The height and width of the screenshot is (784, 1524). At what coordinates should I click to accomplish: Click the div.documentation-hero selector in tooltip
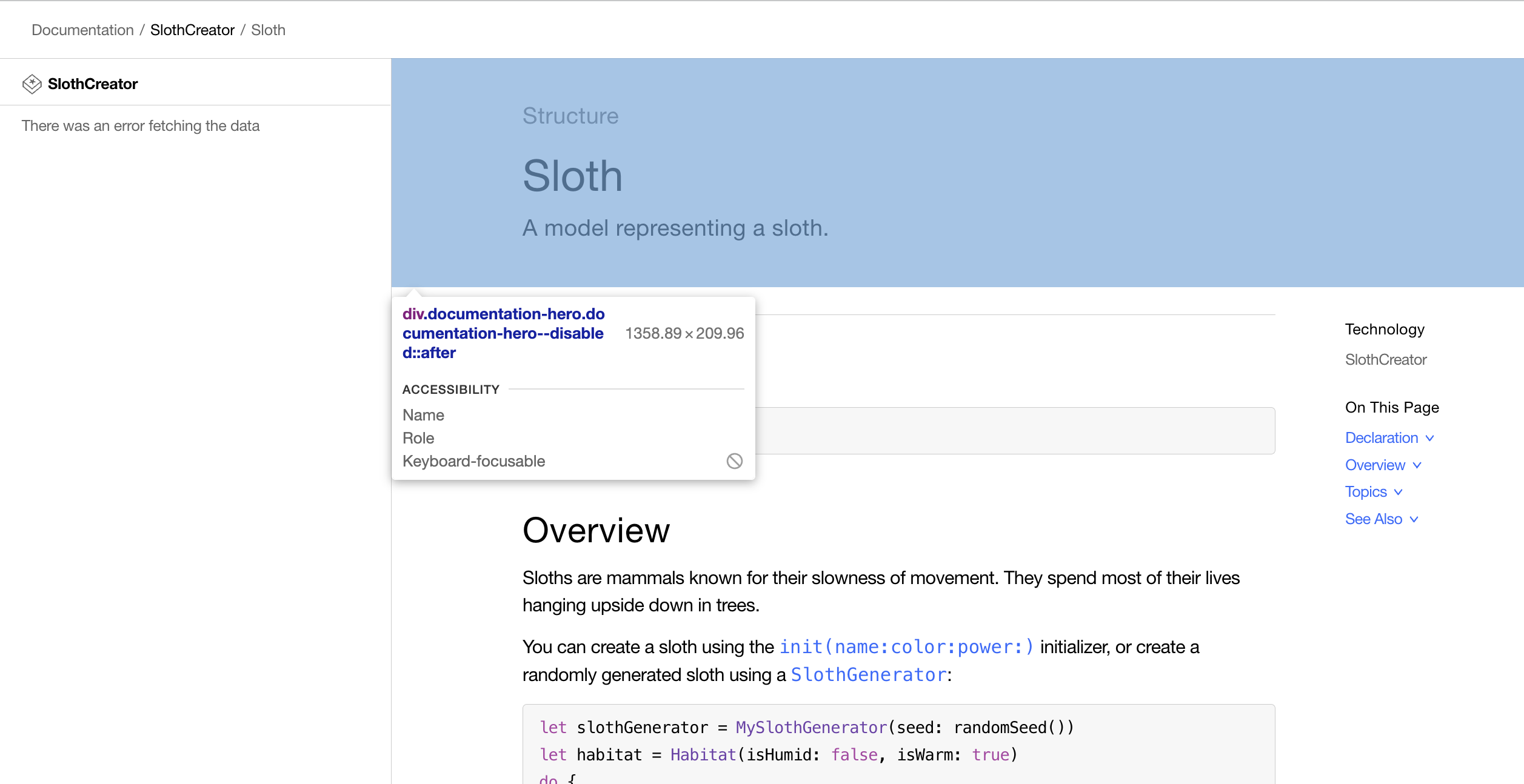point(503,333)
